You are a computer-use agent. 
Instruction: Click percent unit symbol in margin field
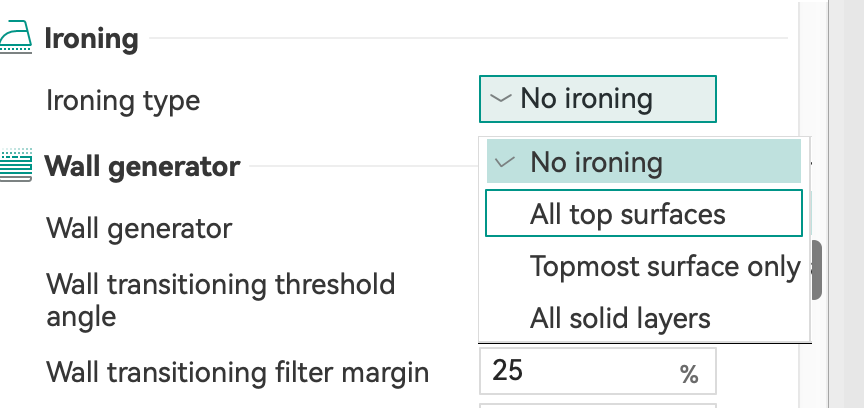689,375
